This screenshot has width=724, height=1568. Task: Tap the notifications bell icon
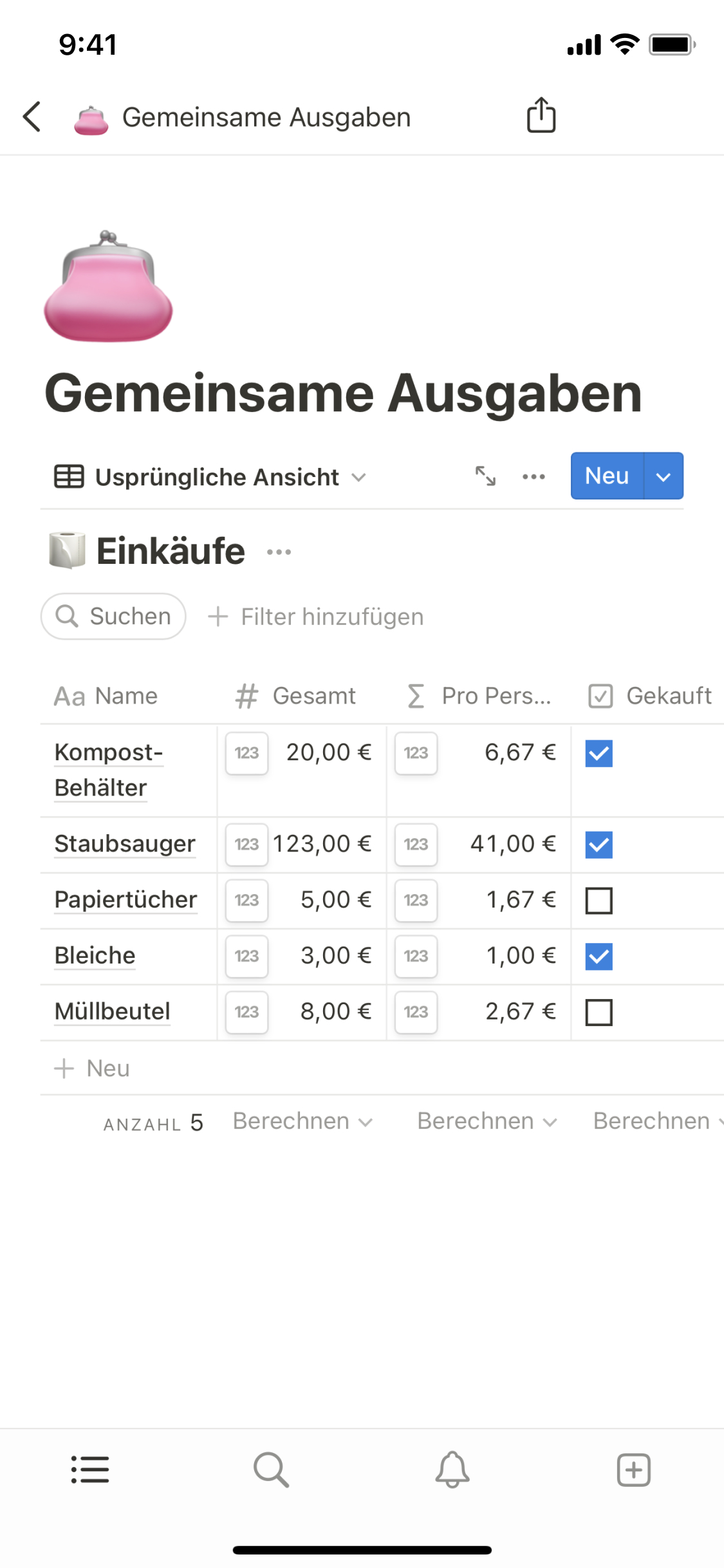(x=452, y=1470)
